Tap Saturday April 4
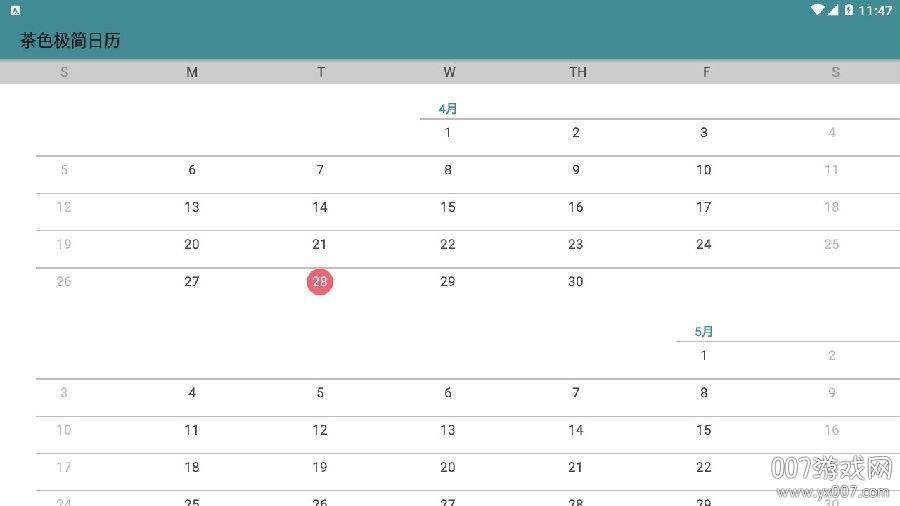 [x=832, y=133]
